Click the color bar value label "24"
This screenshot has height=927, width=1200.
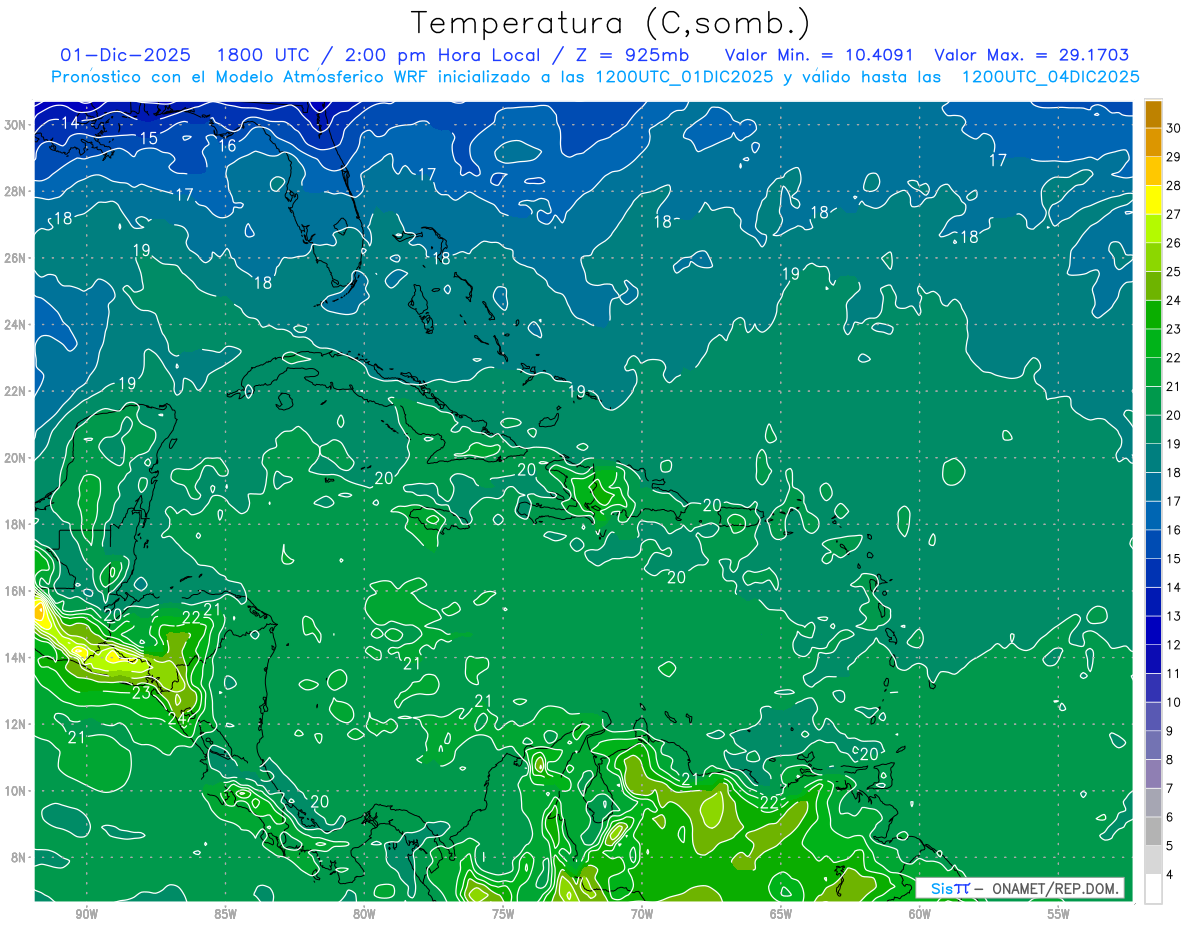coord(1174,300)
